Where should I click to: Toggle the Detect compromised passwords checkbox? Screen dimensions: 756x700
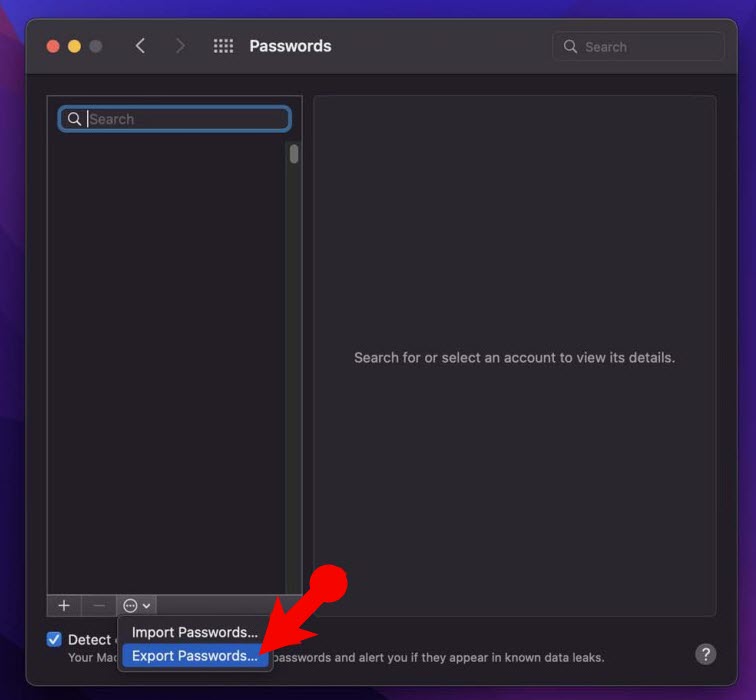click(x=54, y=639)
